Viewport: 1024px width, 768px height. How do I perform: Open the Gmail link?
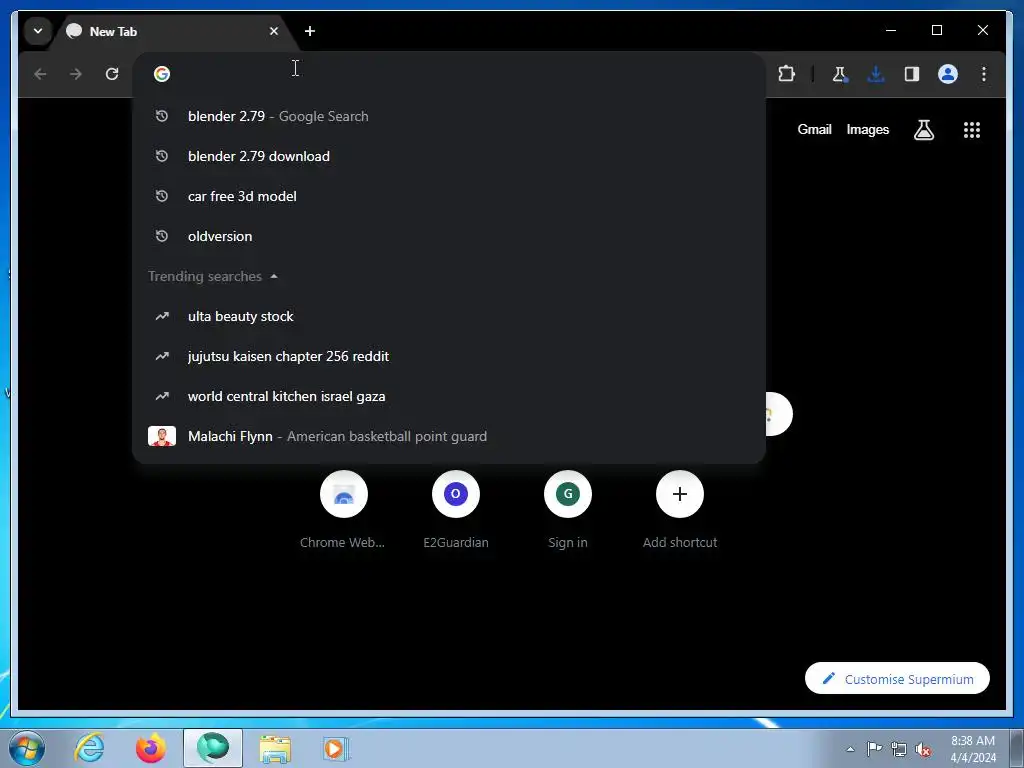[x=814, y=129]
